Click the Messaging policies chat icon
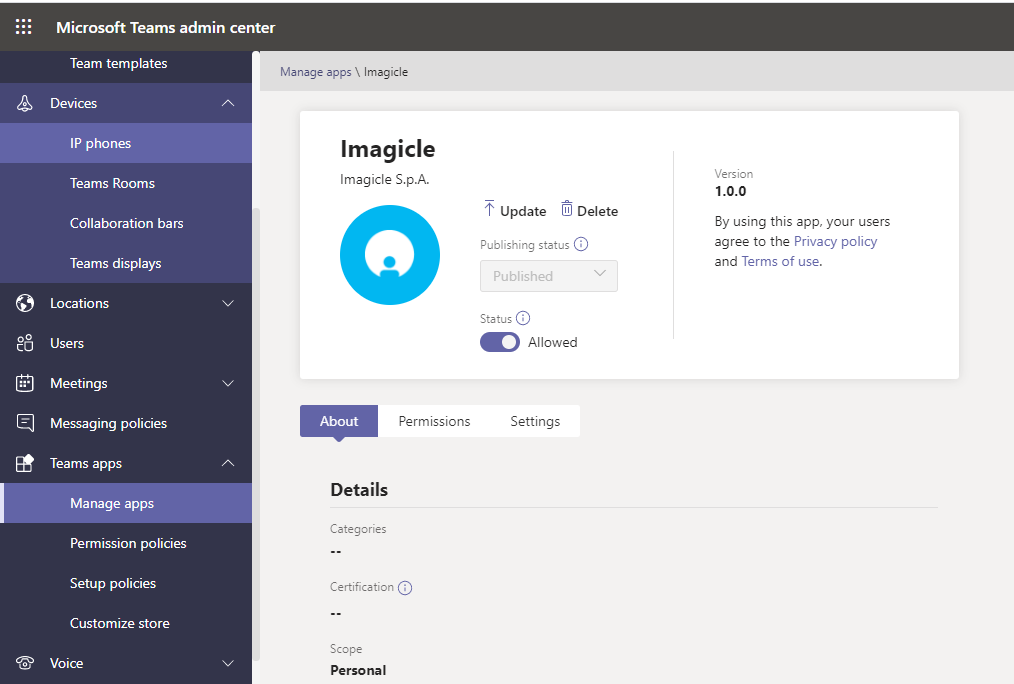 click(x=26, y=423)
